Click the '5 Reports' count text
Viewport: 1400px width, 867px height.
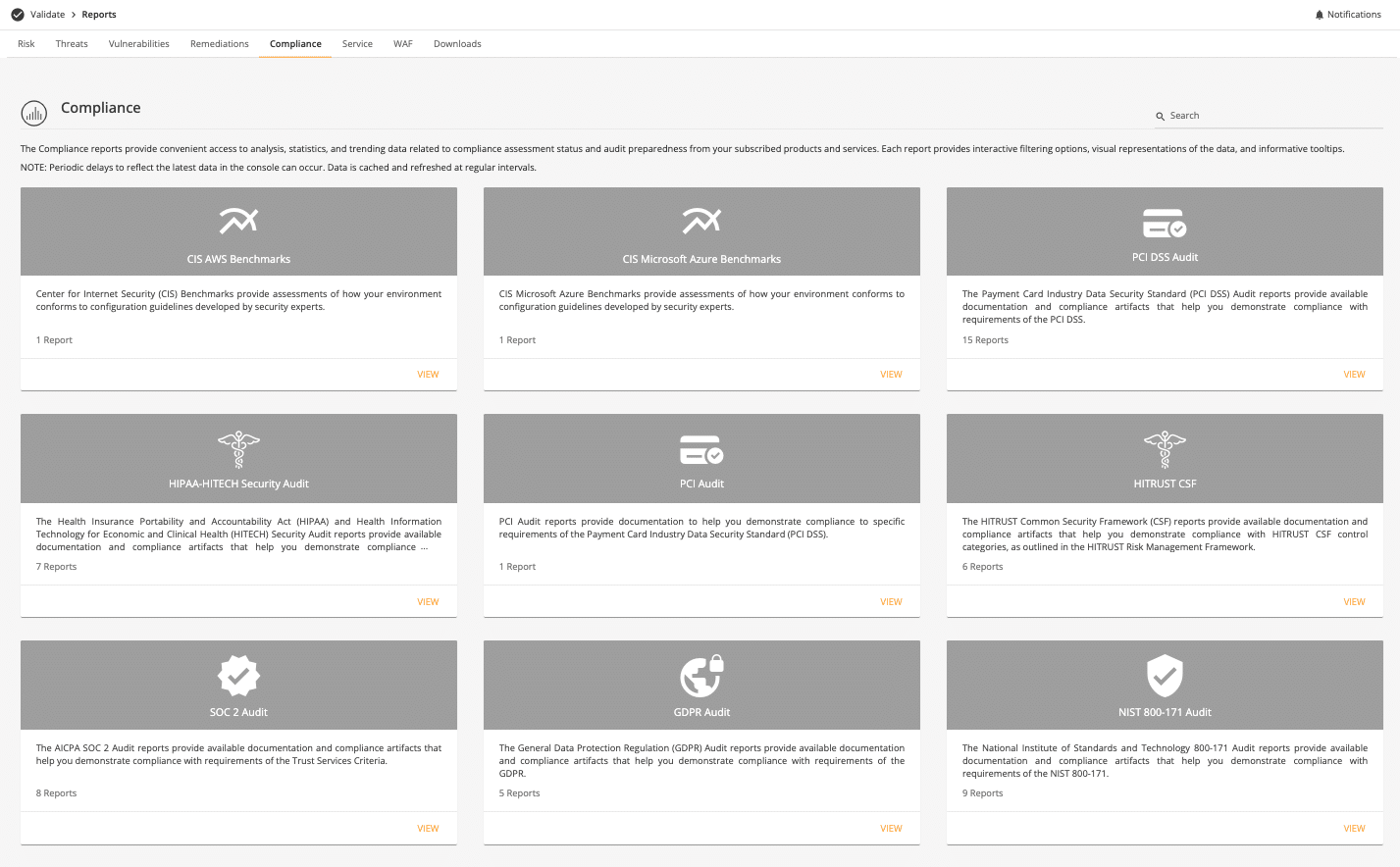coord(519,793)
